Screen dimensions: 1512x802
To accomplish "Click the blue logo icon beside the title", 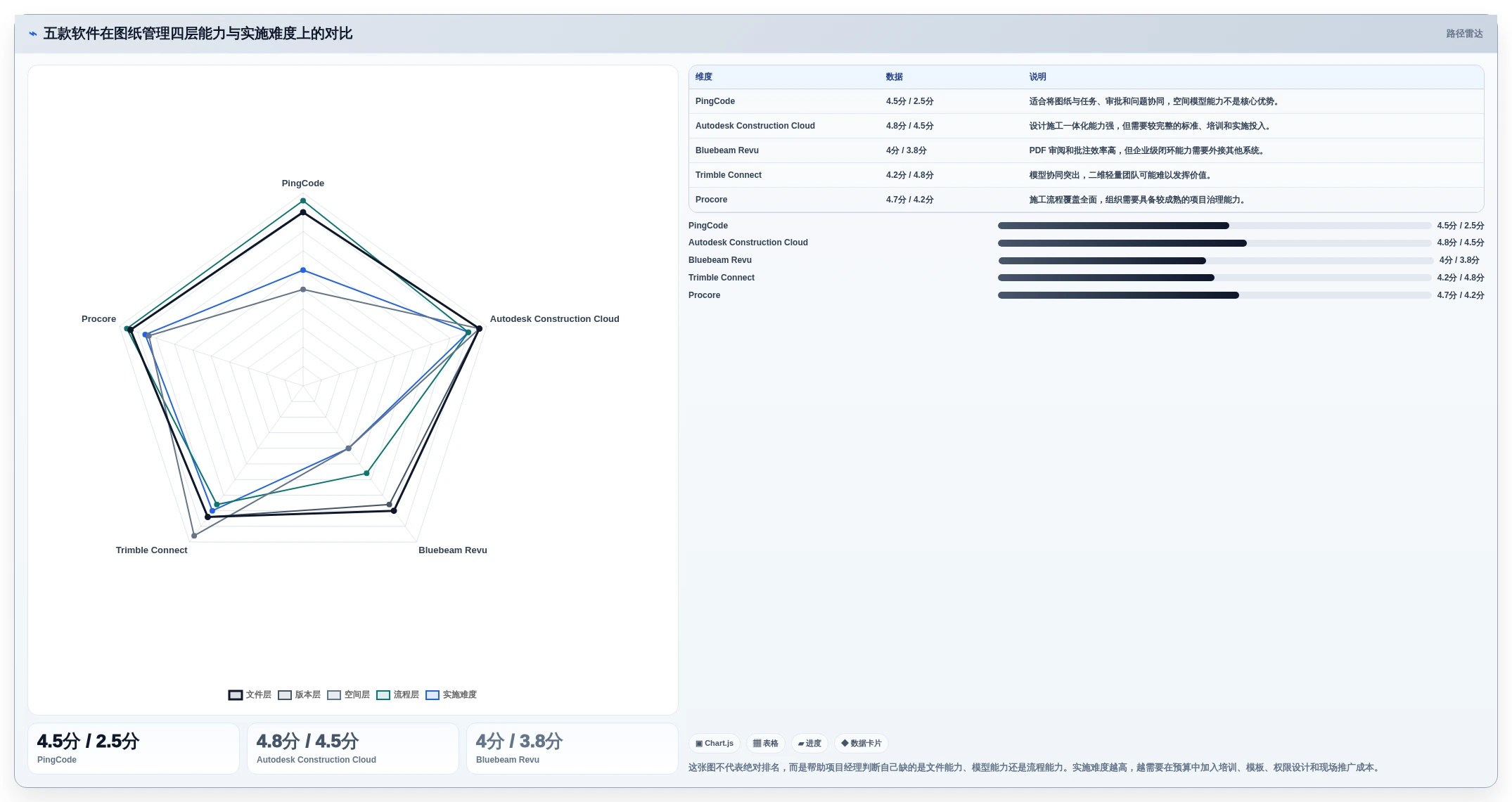I will click(x=33, y=34).
